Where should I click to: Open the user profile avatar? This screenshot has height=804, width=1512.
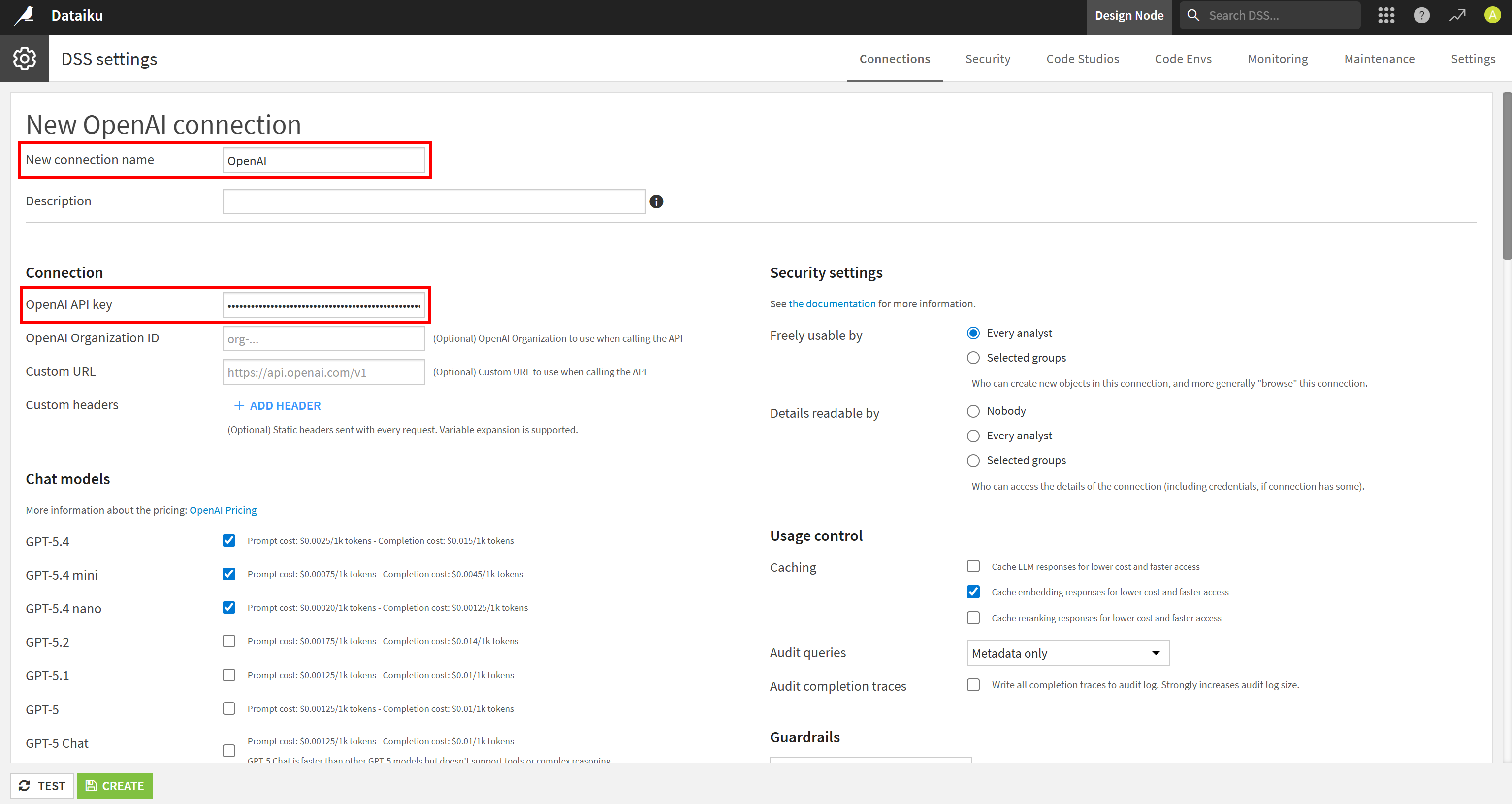[1492, 15]
